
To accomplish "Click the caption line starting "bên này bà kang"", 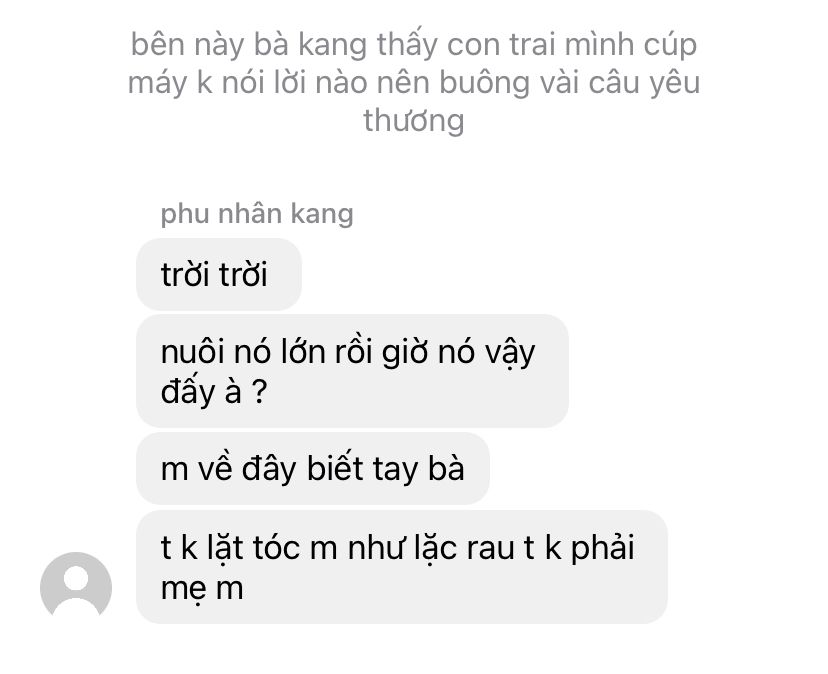I will [x=414, y=44].
